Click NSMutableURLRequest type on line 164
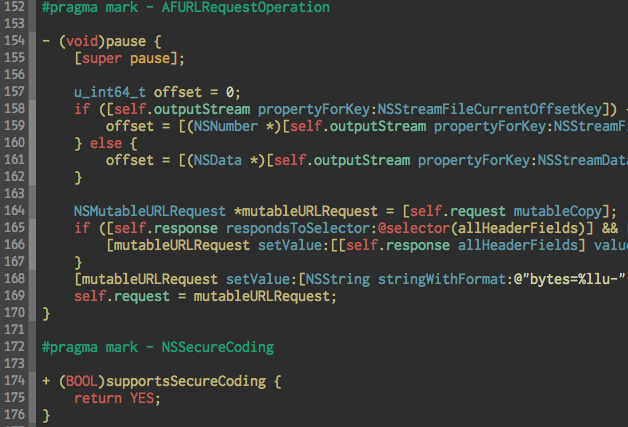628x427 pixels. (150, 211)
